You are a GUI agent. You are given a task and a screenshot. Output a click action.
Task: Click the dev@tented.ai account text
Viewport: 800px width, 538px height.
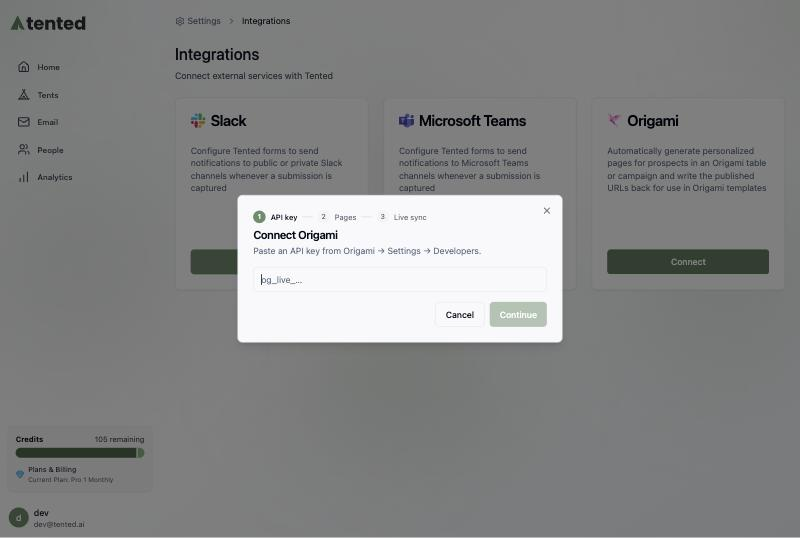59,524
